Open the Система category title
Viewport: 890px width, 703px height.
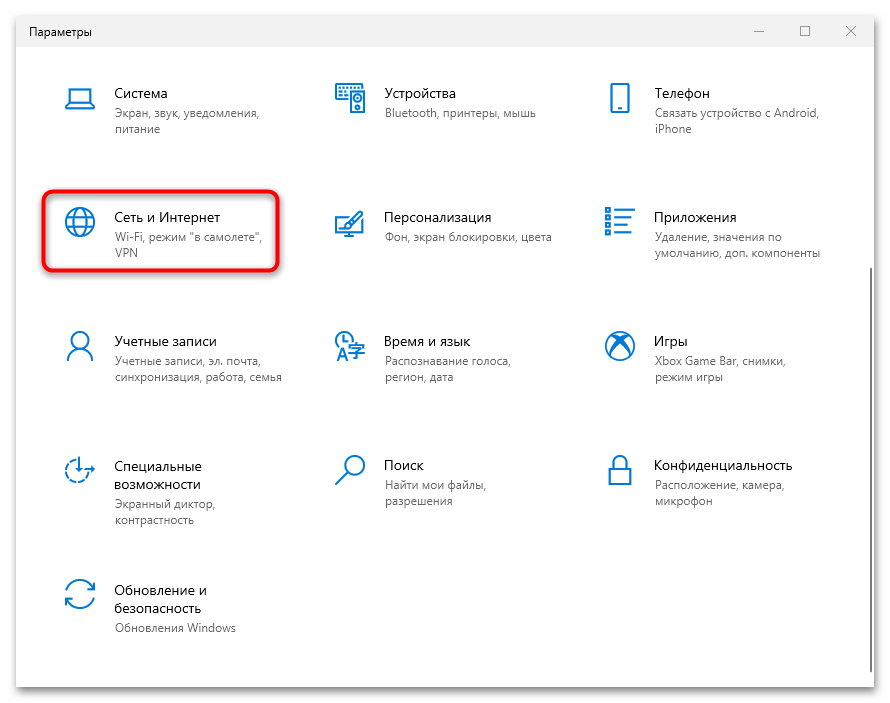tap(141, 94)
